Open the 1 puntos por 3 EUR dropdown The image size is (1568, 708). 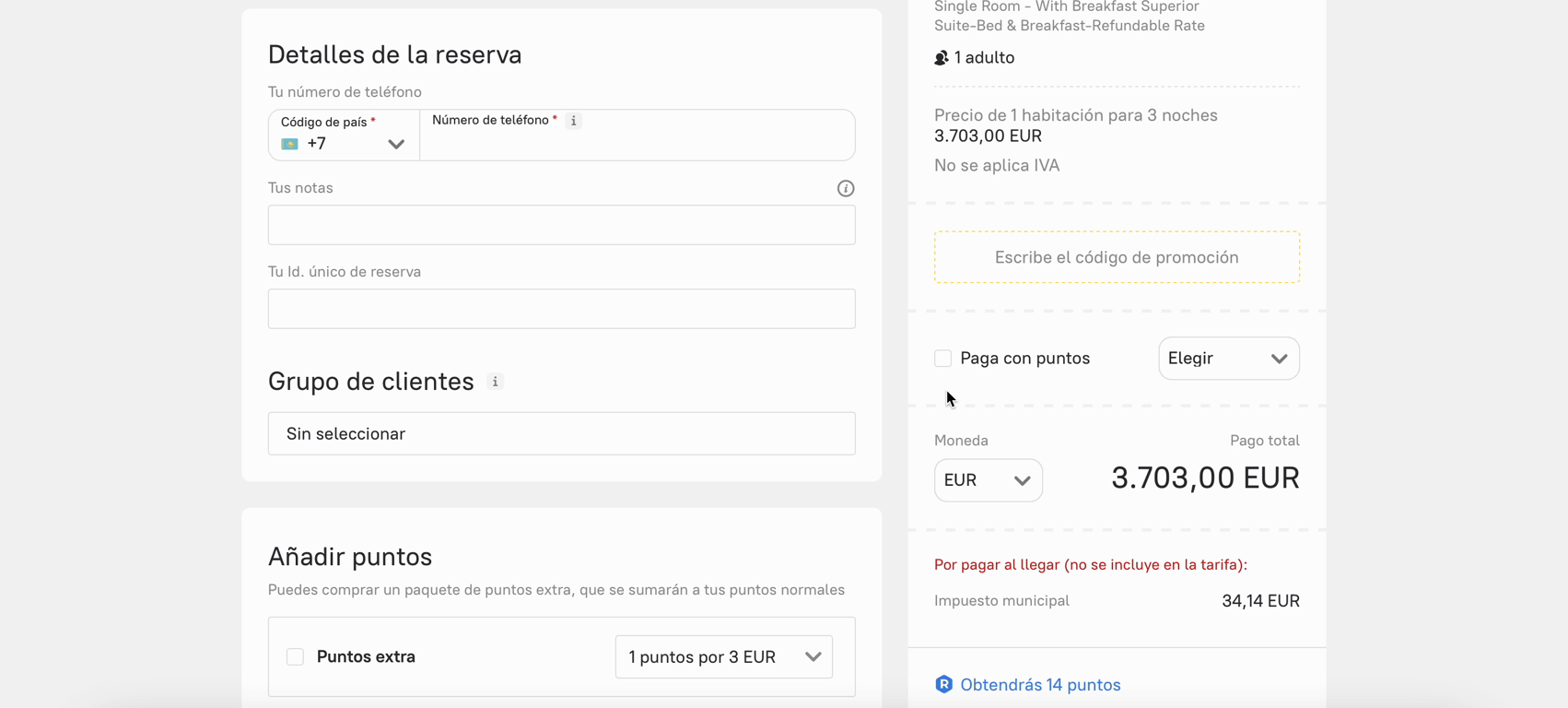pyautogui.click(x=723, y=656)
